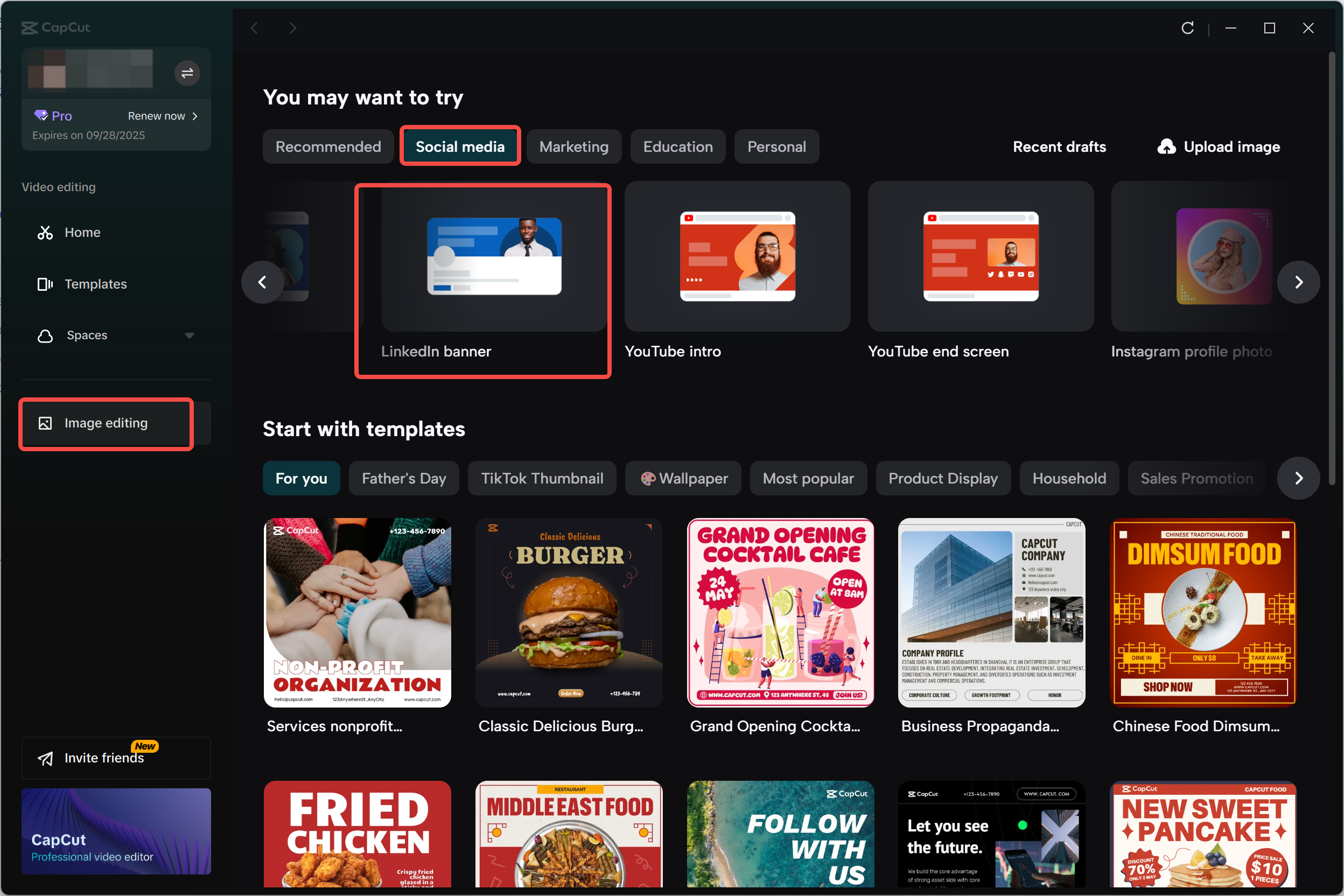Click the next arrow on the templates carousel
Screen dimensions: 1344x896
pyautogui.click(x=1299, y=478)
